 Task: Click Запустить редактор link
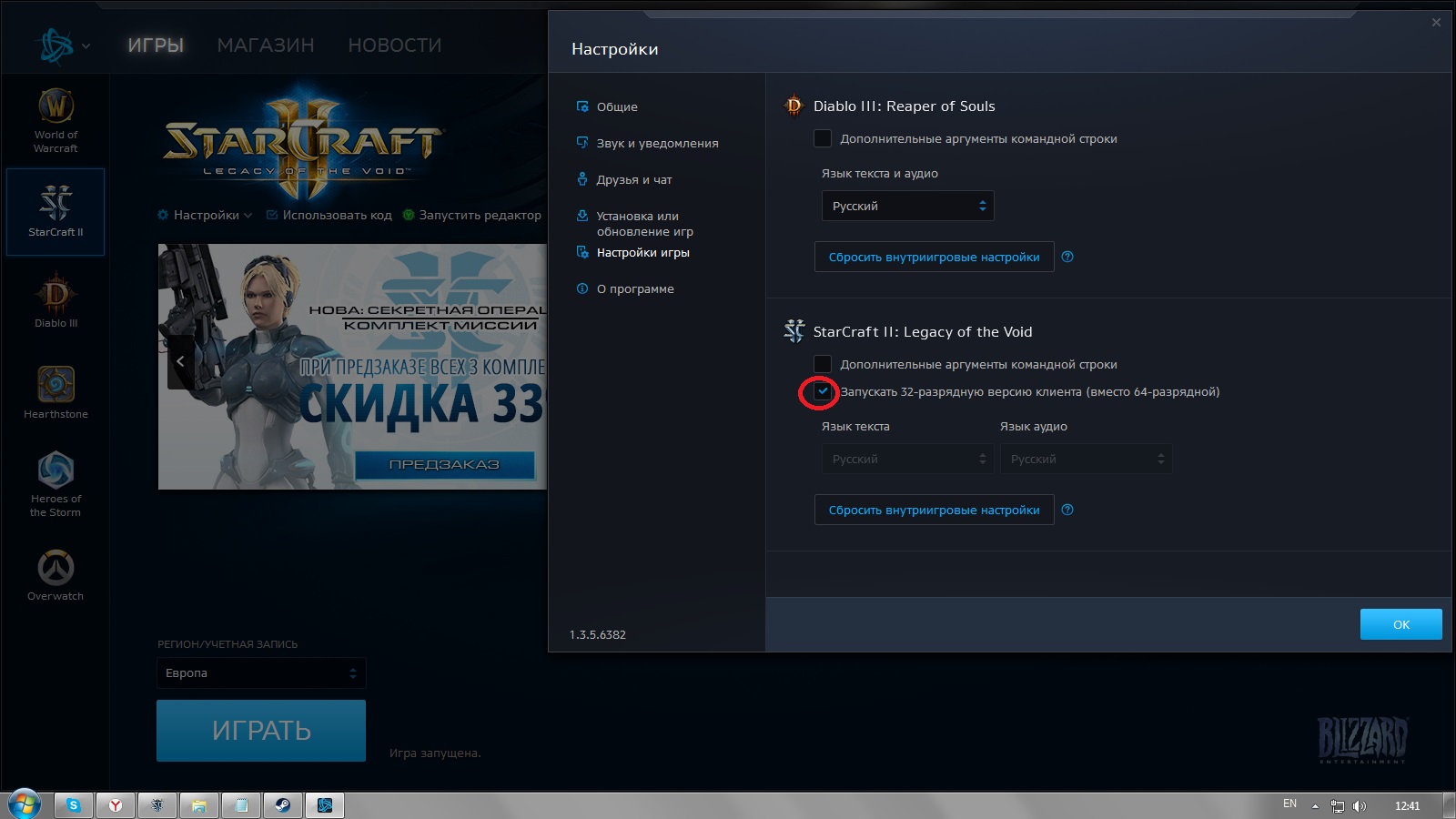[471, 215]
